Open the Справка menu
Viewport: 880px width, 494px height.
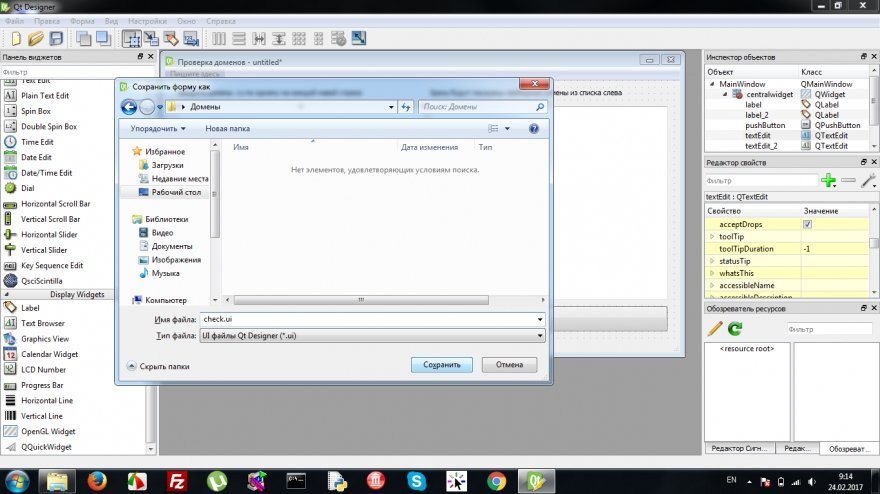(x=221, y=21)
